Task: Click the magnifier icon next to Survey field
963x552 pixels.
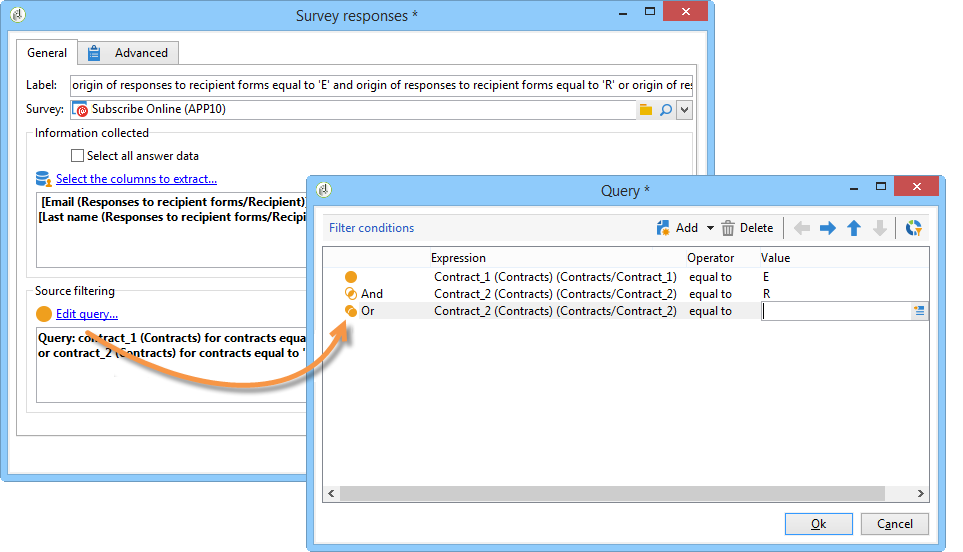Action: pos(666,110)
